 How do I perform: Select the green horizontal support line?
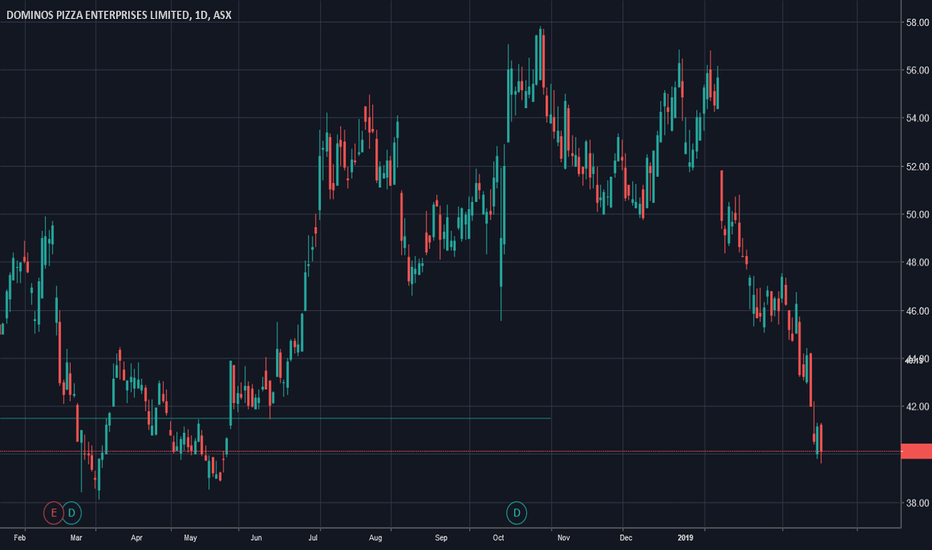coord(275,419)
